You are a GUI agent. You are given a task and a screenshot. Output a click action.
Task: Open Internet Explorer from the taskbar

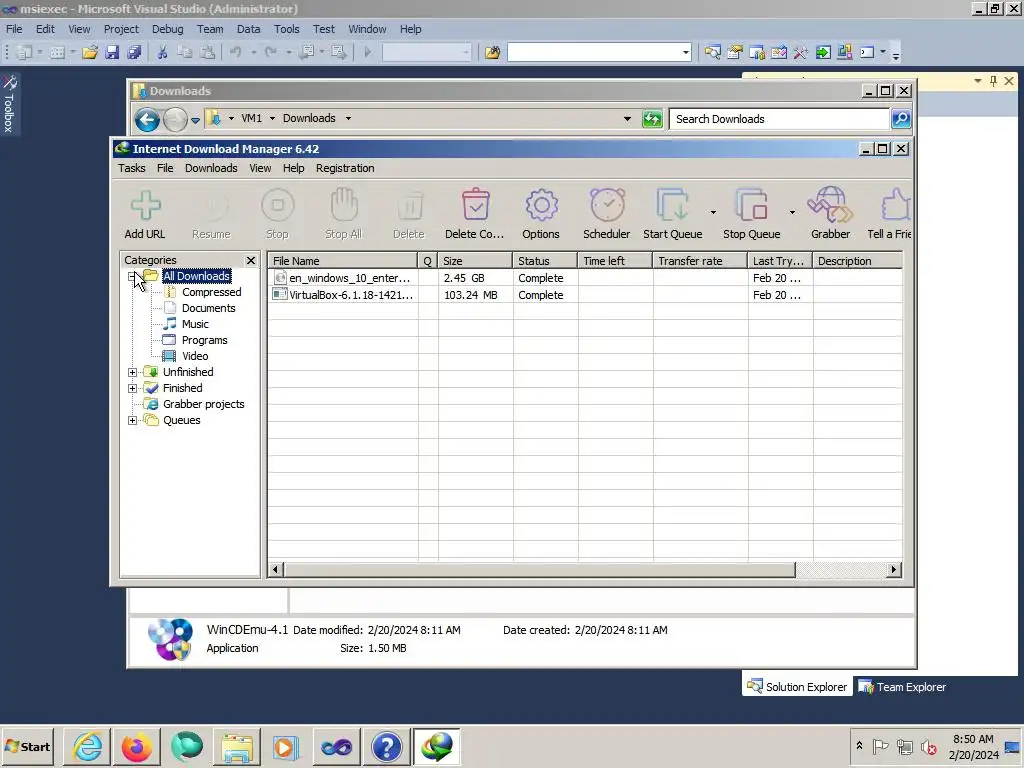click(88, 747)
